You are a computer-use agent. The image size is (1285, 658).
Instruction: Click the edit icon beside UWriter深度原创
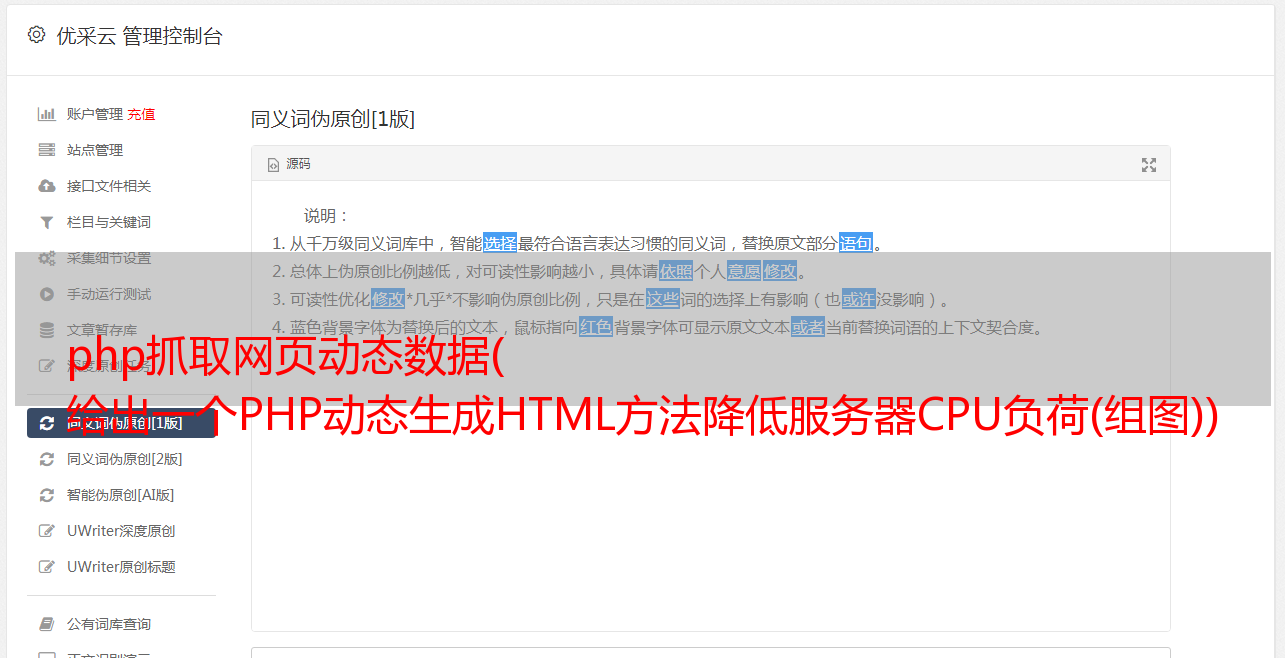click(46, 531)
